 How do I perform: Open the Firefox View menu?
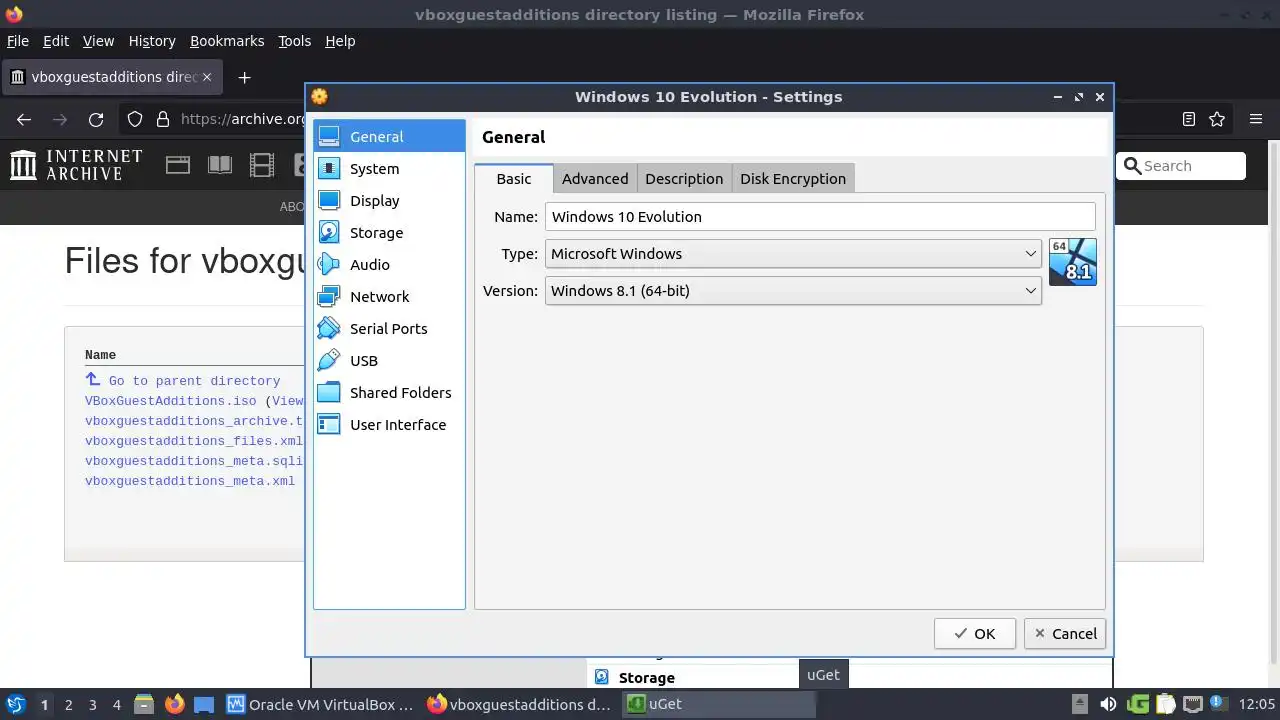coord(98,41)
